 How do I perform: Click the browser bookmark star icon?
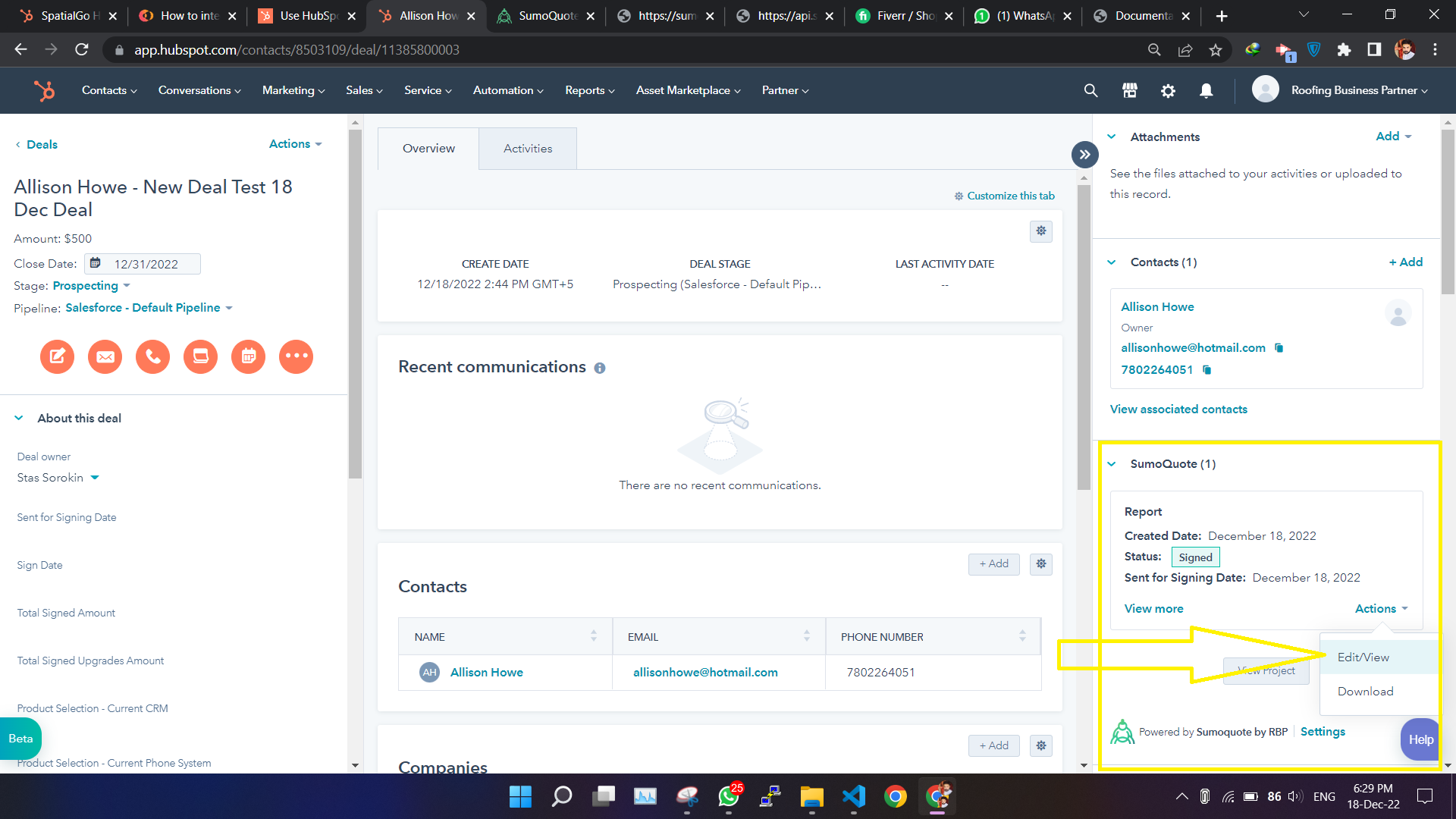click(1216, 49)
